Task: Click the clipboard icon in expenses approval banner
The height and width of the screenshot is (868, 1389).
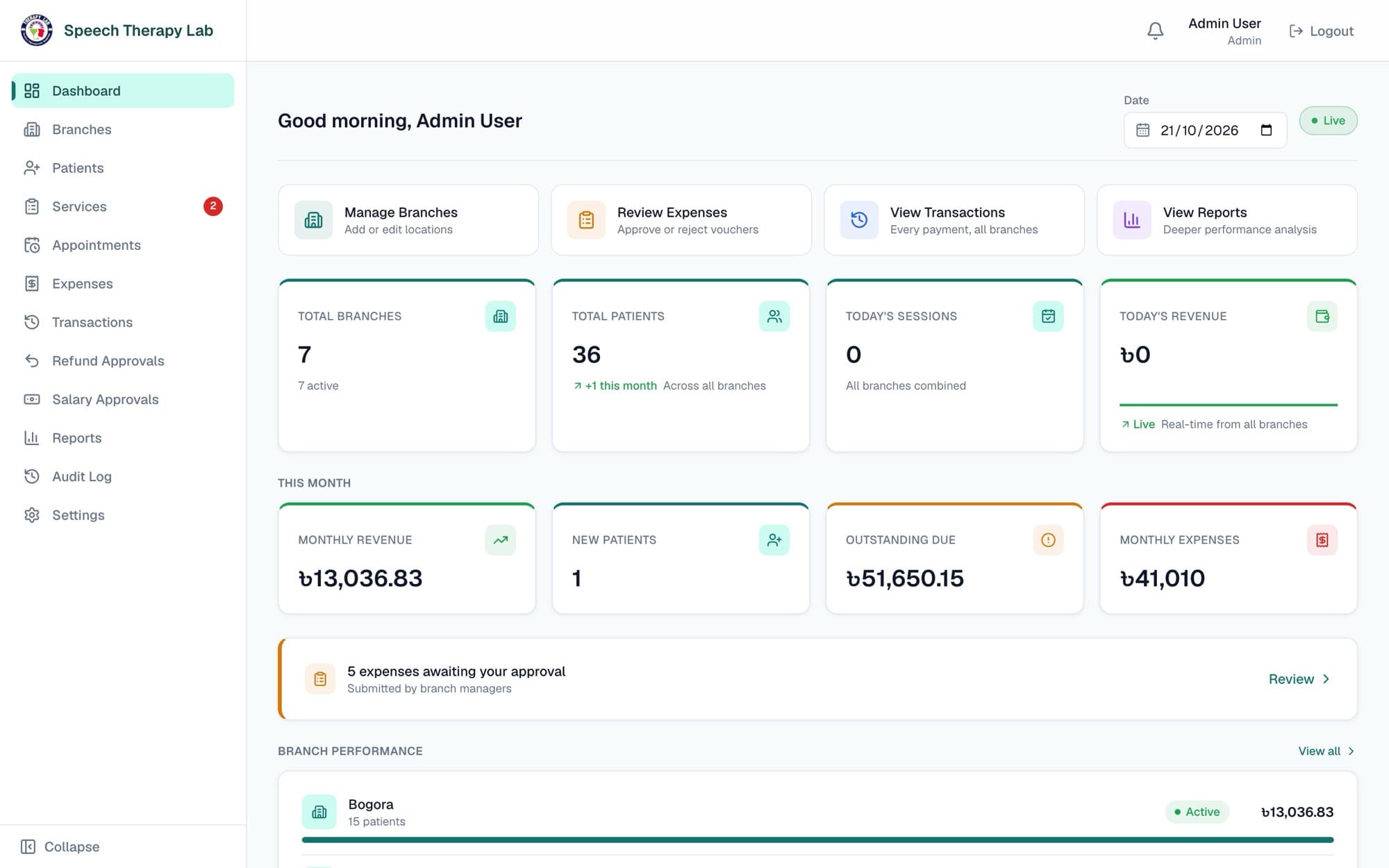Action: click(320, 679)
